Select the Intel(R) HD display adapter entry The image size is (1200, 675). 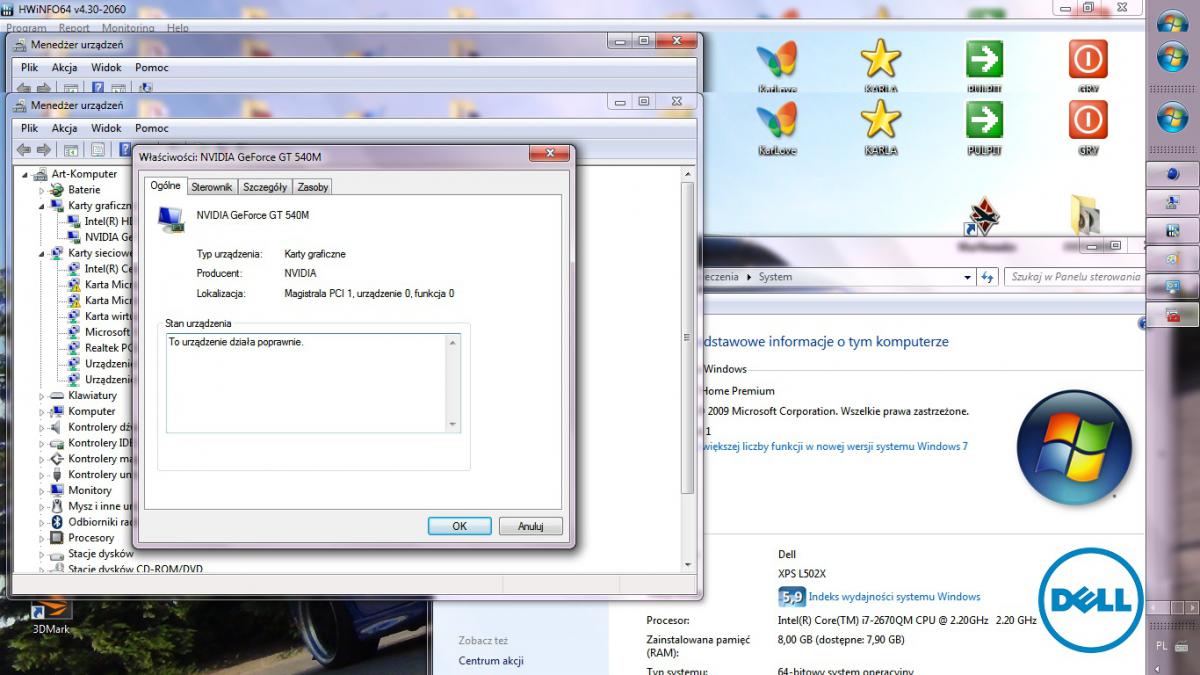109,221
